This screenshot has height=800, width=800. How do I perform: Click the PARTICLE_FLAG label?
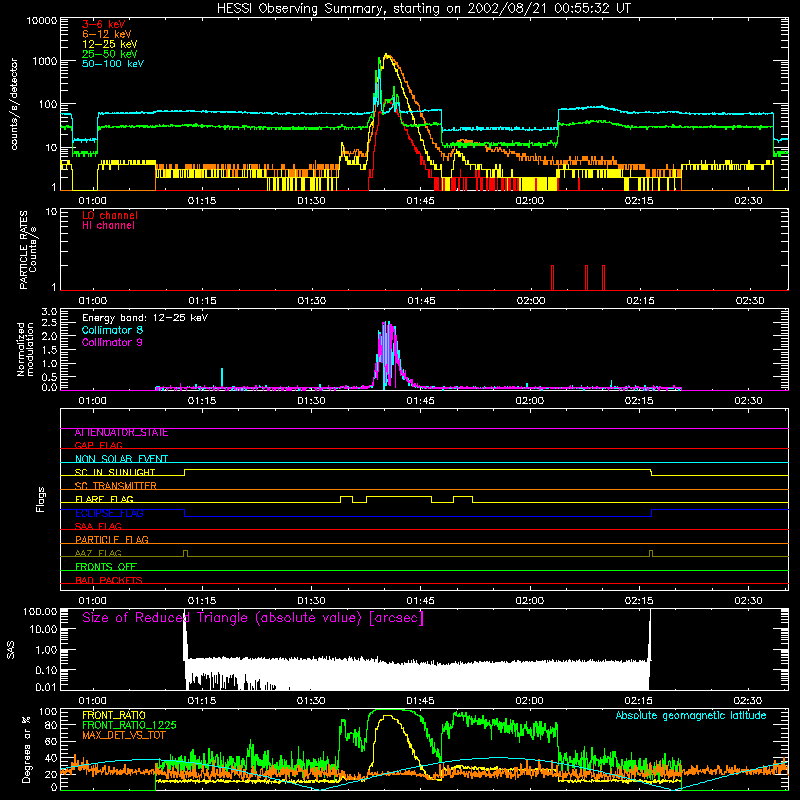click(112, 539)
